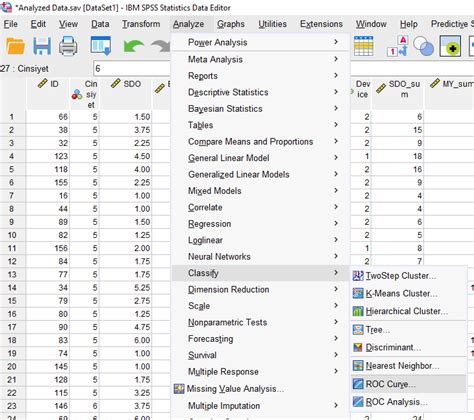The image size is (474, 420).
Task: Select row header number 20
Action: tap(12, 366)
